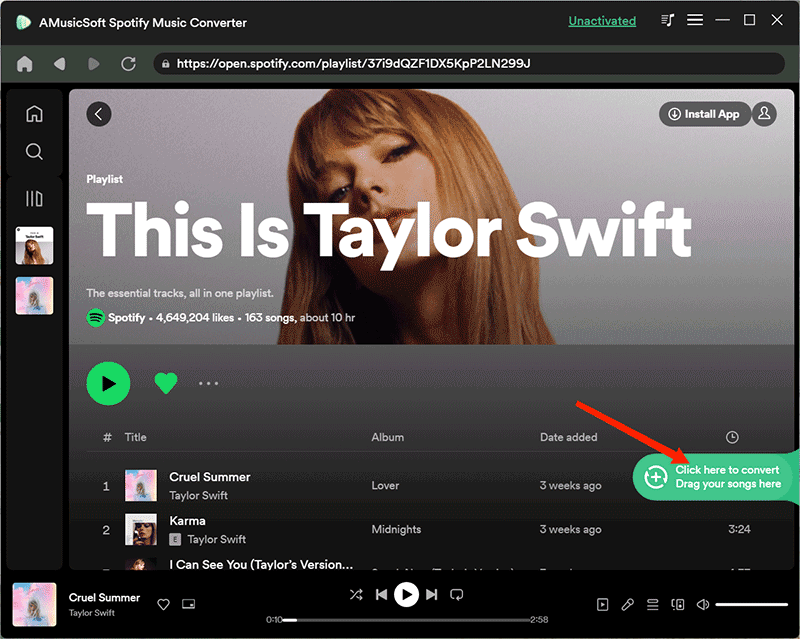Open lyrics microphone icon
This screenshot has width=800, height=639.
click(628, 605)
